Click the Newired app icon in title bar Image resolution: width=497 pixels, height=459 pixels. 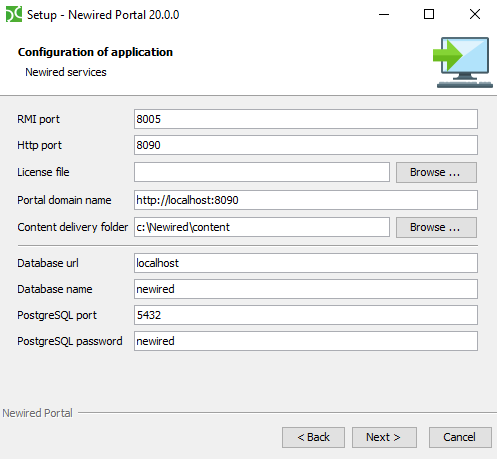pyautogui.click(x=14, y=14)
